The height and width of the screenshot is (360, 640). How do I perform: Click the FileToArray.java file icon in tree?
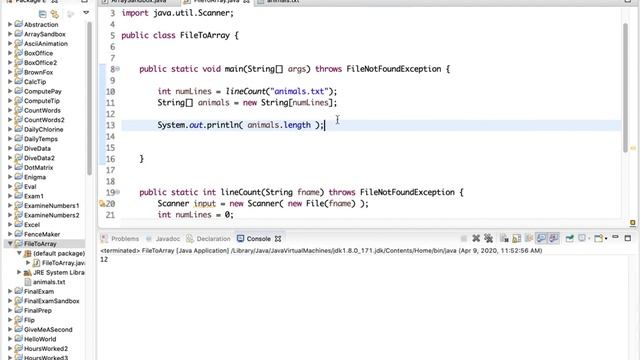coord(36,263)
